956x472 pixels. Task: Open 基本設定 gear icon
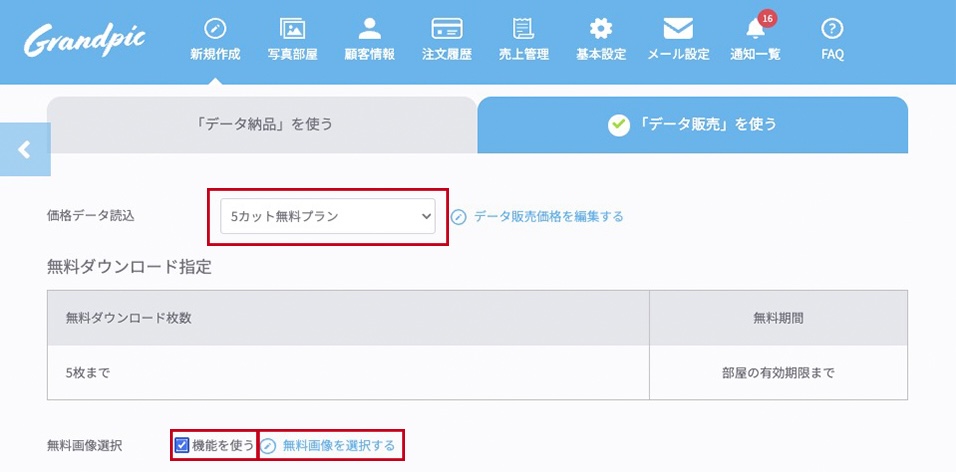tap(600, 29)
